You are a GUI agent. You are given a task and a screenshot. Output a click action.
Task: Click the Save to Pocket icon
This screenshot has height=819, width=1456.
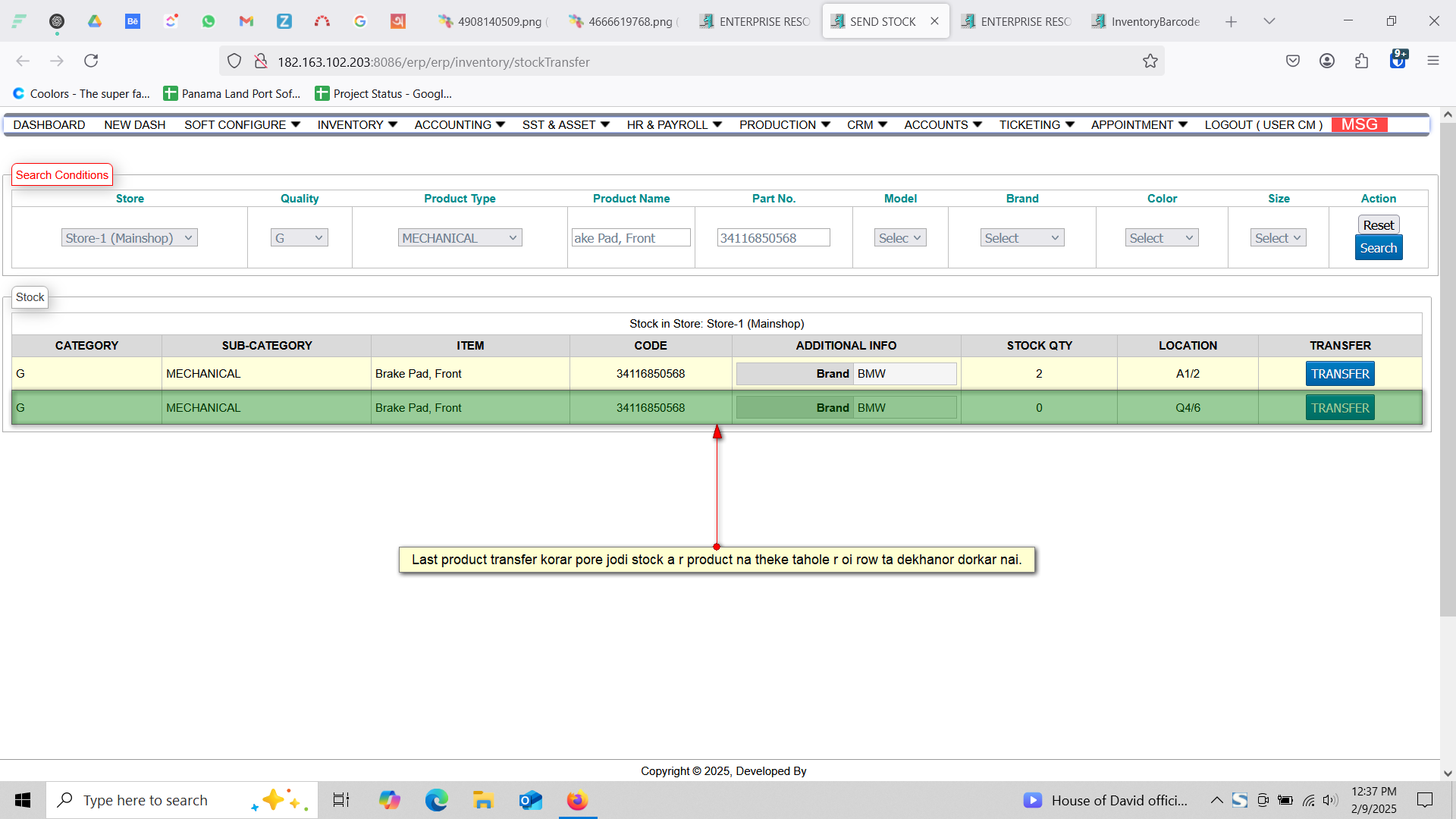coord(1293,61)
